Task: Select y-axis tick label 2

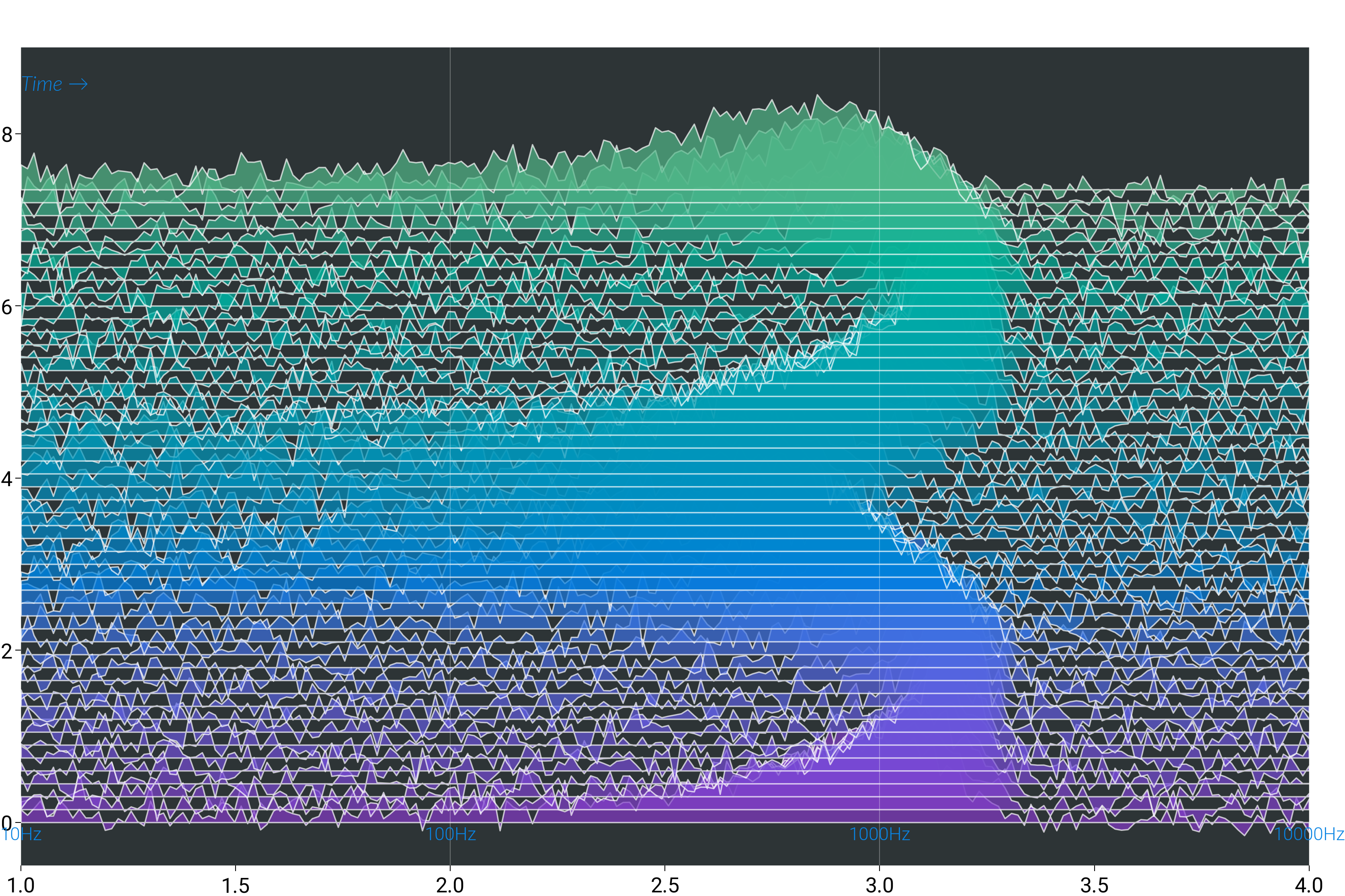Action: click(x=7, y=651)
